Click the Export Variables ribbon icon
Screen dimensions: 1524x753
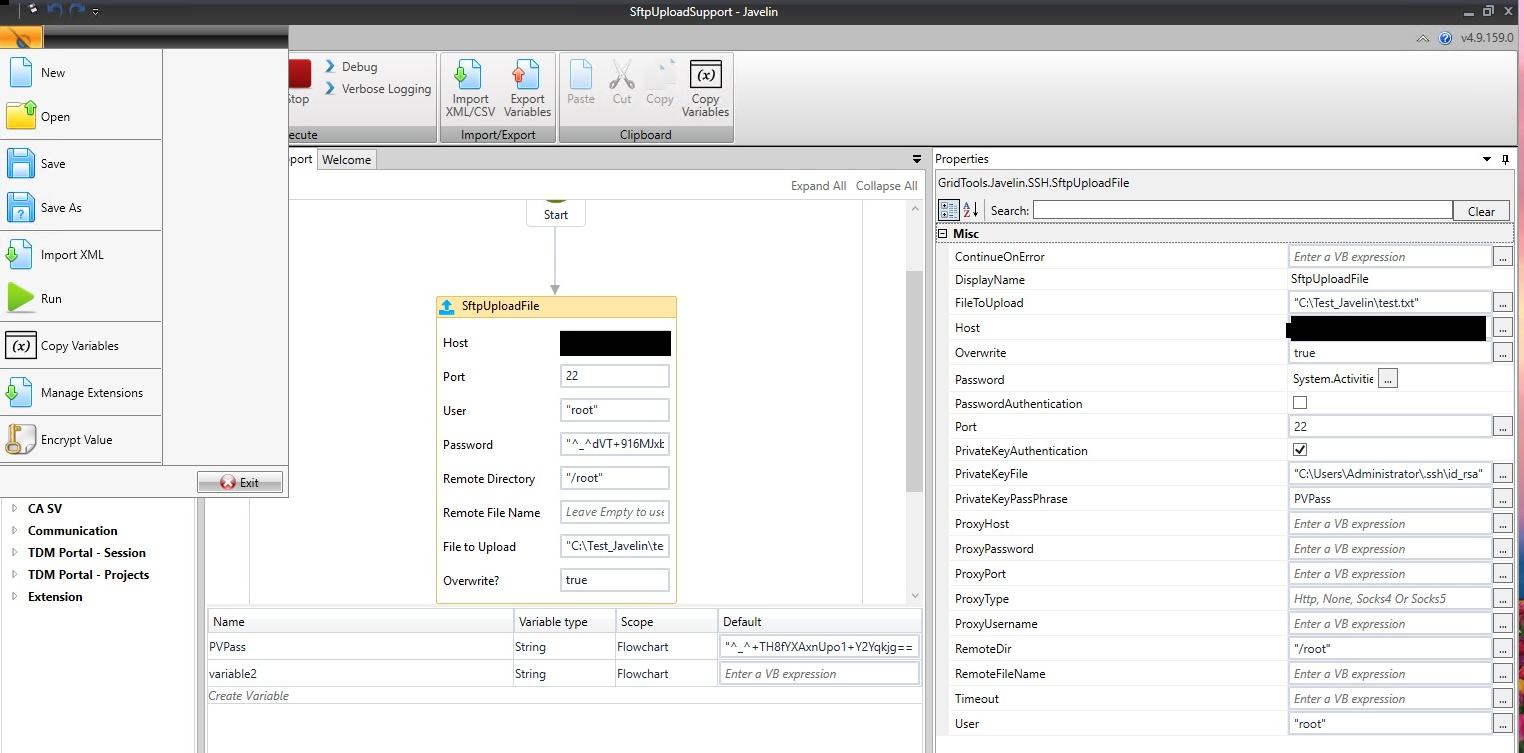526,76
